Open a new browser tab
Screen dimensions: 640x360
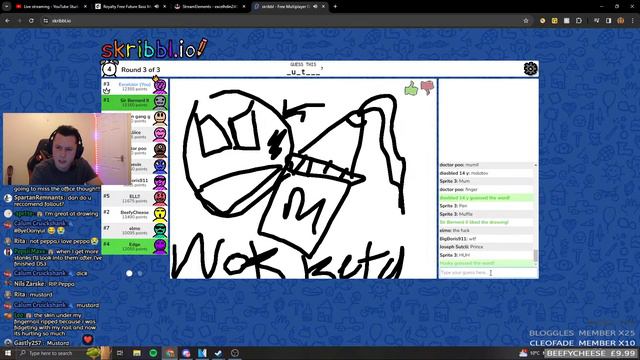click(335, 7)
